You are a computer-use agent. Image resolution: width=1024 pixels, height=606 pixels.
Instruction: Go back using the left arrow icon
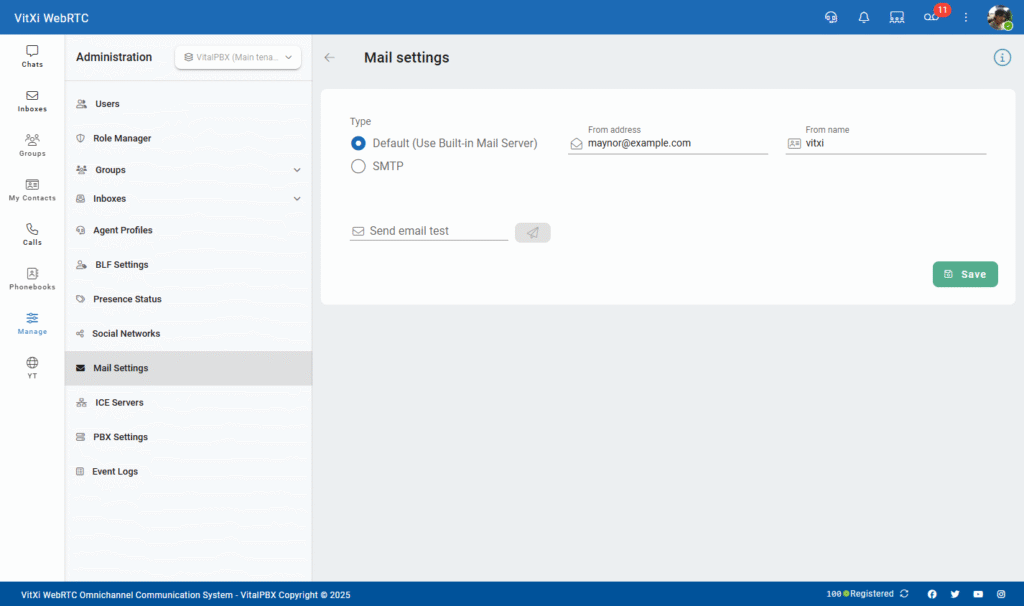[x=330, y=58]
